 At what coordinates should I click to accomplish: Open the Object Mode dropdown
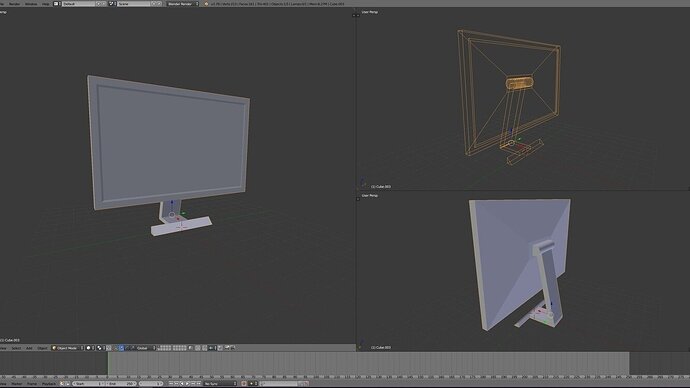[67, 348]
